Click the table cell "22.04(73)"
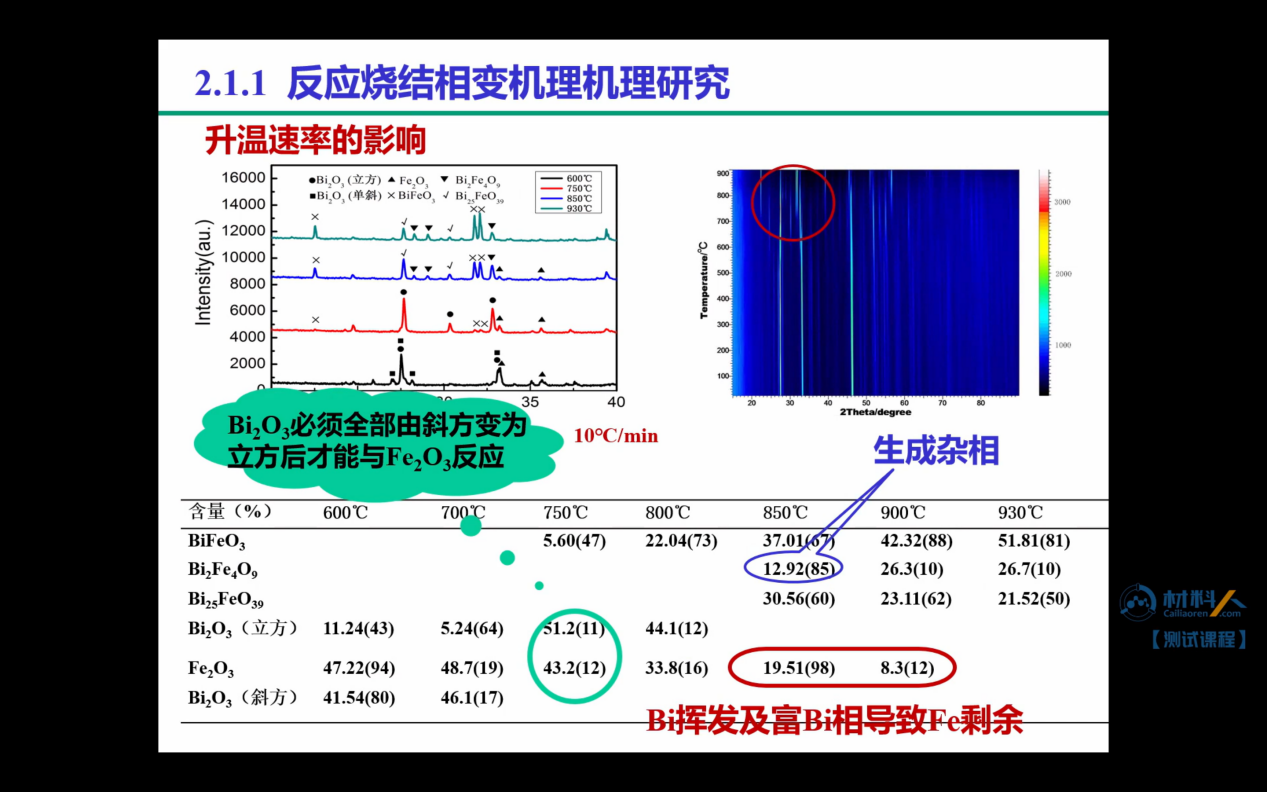1267x792 pixels. (x=681, y=541)
